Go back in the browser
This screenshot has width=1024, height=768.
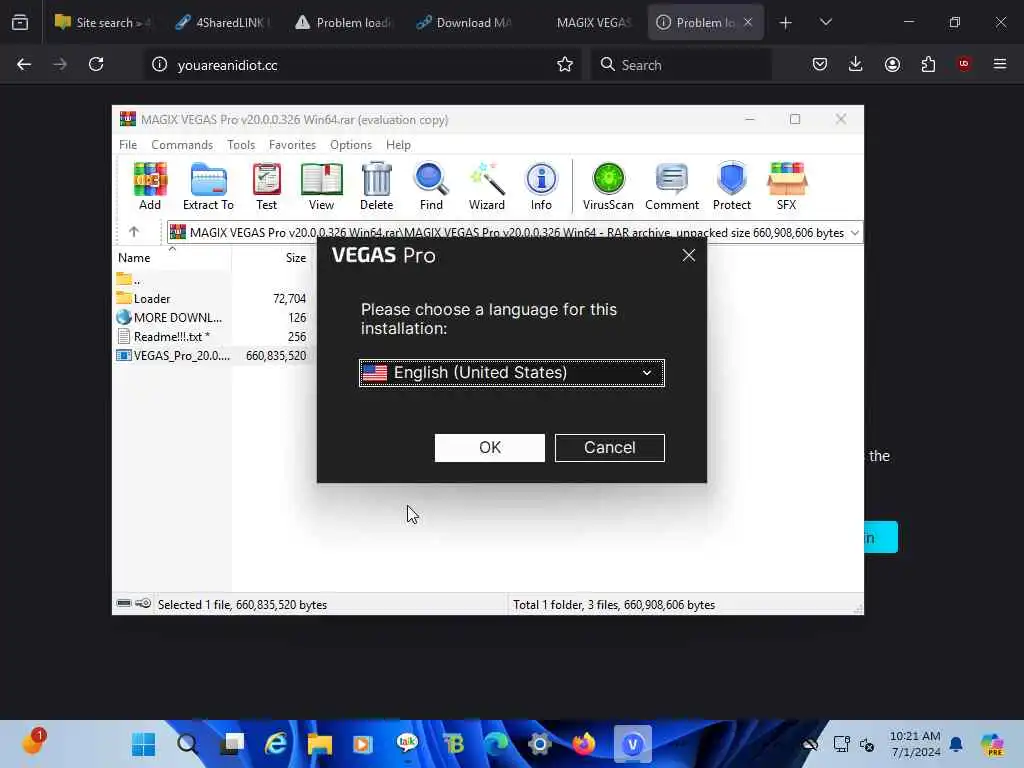coord(24,64)
